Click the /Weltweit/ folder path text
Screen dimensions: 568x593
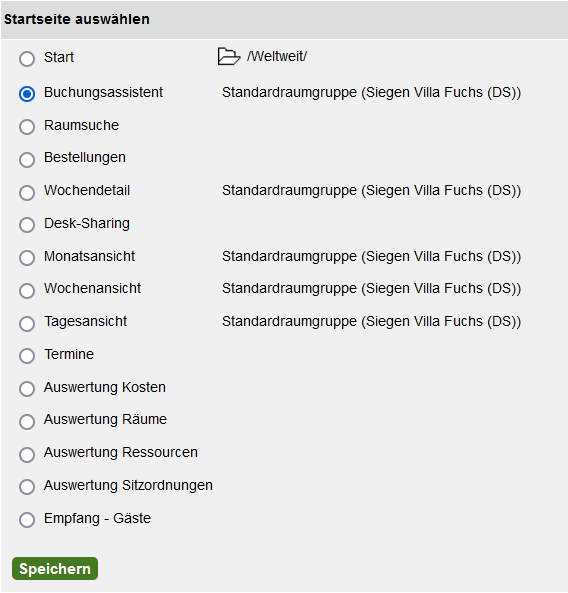pyautogui.click(x=277, y=56)
